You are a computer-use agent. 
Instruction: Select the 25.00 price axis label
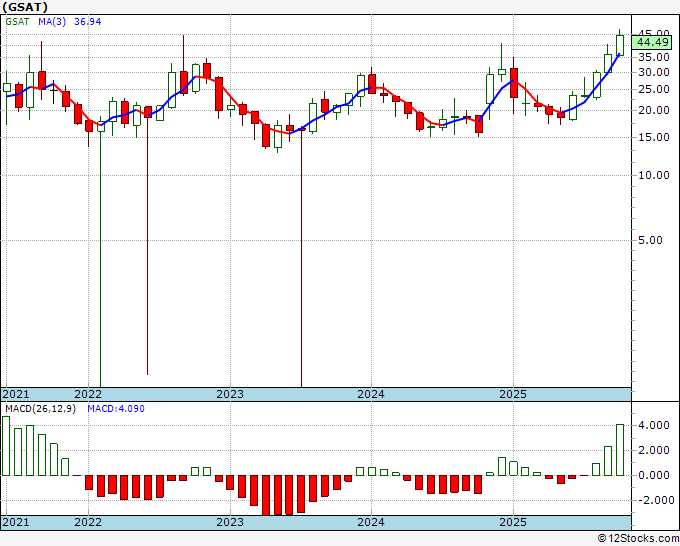click(x=654, y=89)
